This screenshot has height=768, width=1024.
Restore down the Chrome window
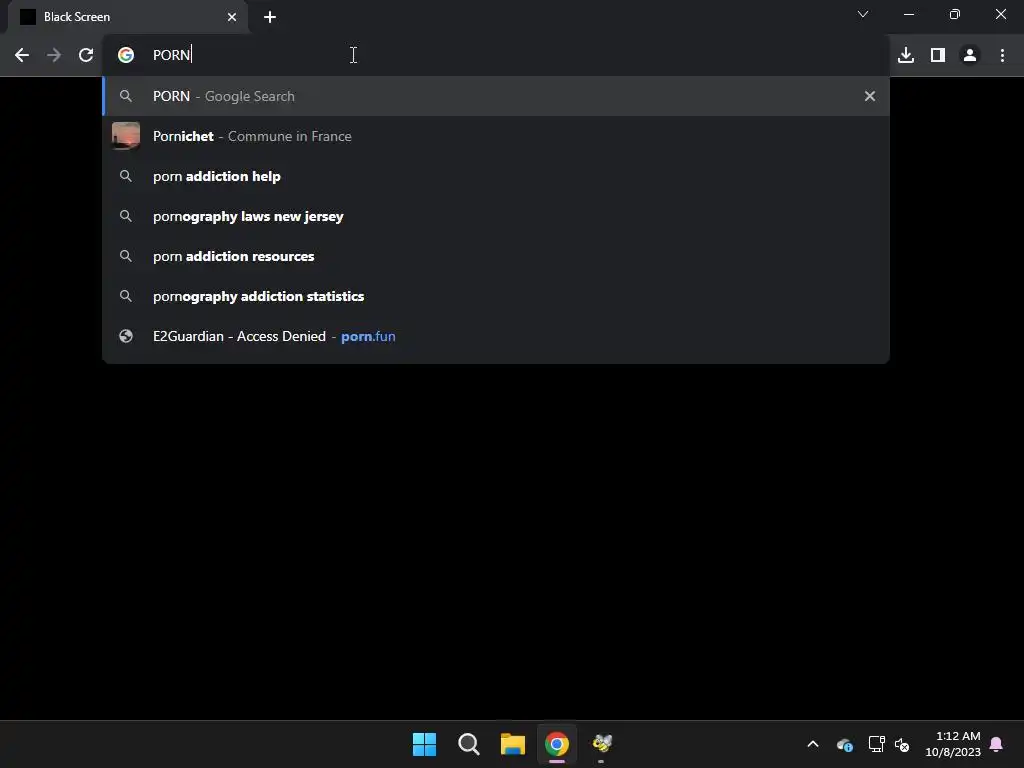(x=954, y=14)
